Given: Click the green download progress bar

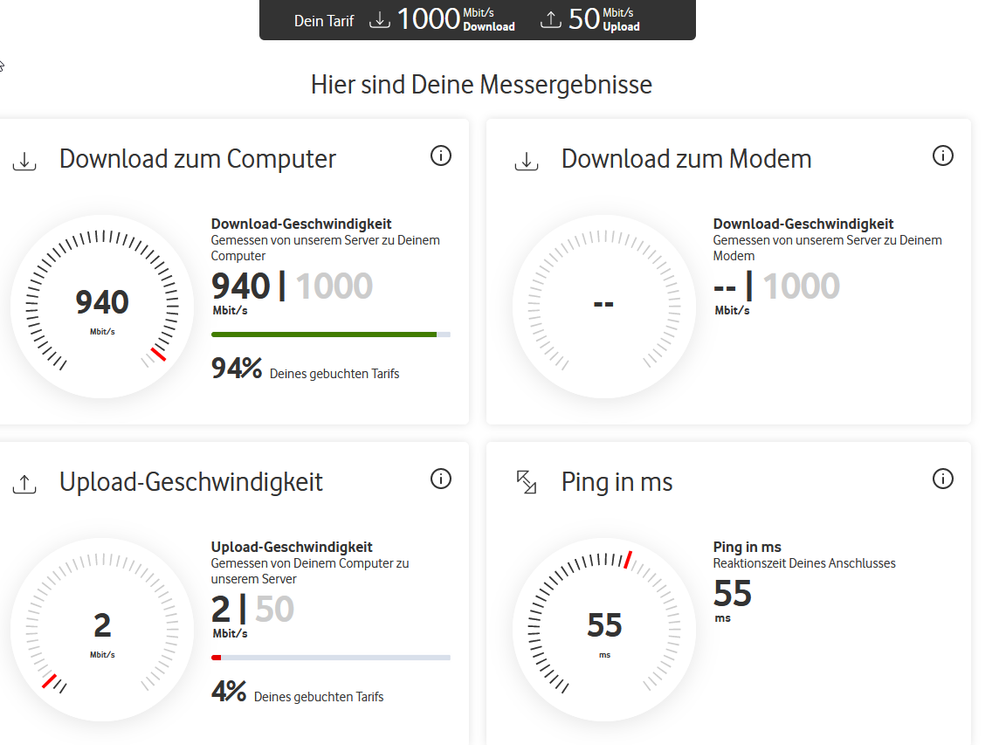Looking at the screenshot, I should pos(331,335).
